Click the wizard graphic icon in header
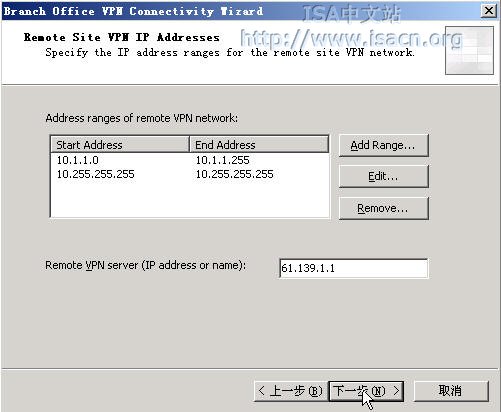Viewport: 501px width, 412px height. point(469,50)
